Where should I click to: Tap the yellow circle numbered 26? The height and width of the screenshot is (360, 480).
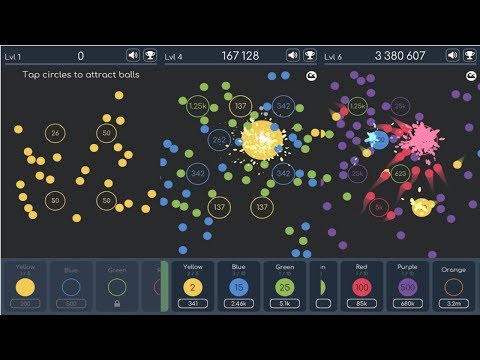click(55, 133)
